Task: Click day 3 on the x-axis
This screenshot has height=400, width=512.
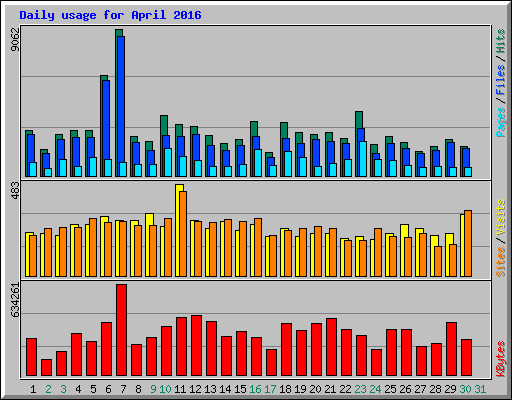Action: 63,389
